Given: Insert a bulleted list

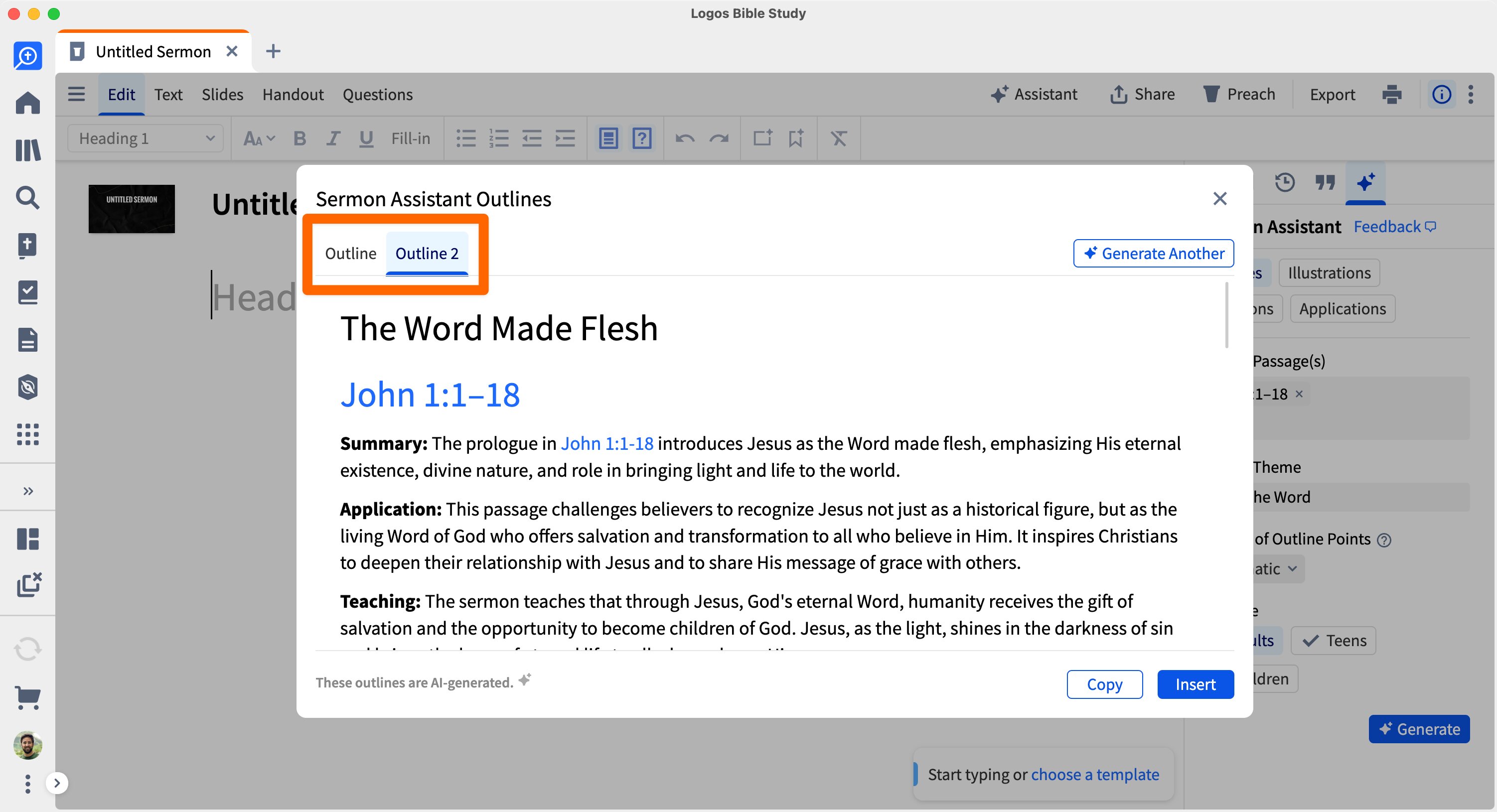Looking at the screenshot, I should click(465, 138).
